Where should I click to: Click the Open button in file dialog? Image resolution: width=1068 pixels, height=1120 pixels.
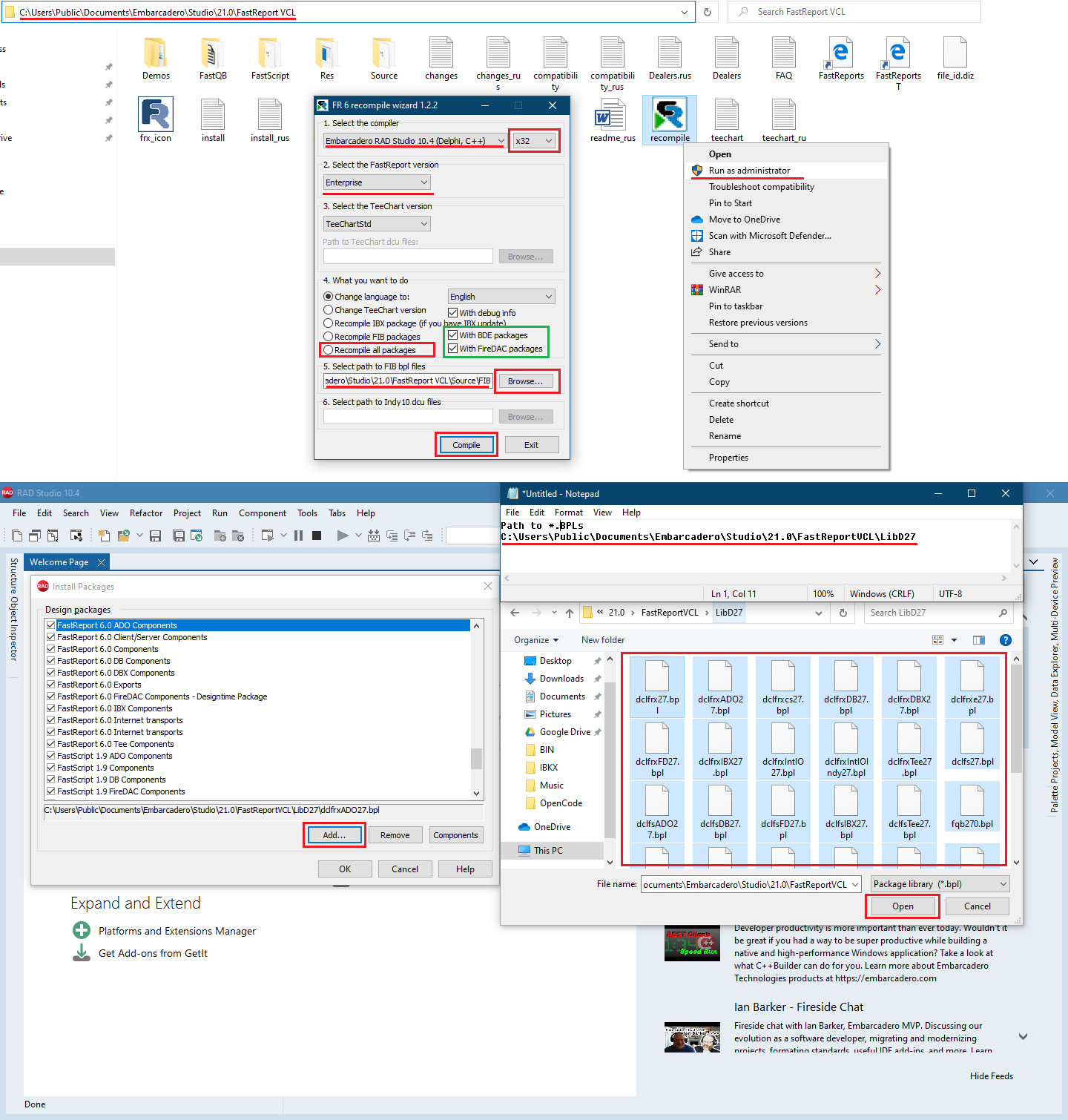pos(903,906)
